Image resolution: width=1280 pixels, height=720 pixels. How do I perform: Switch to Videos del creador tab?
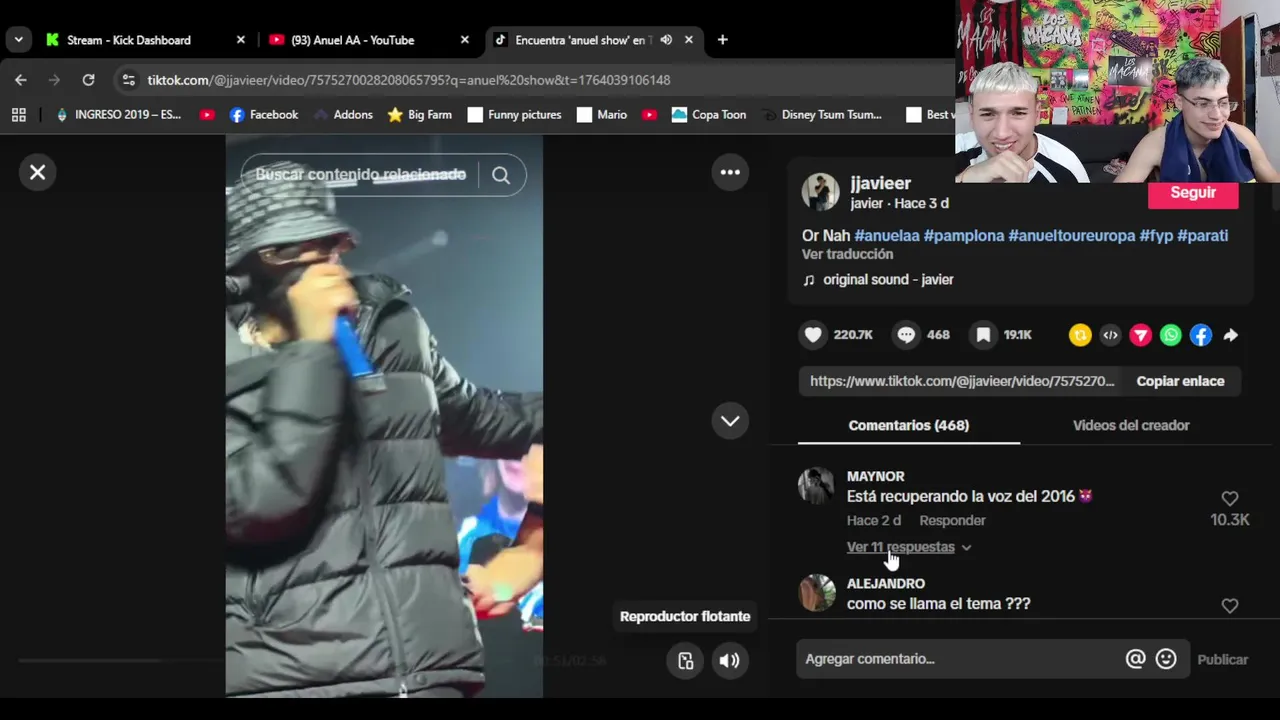[1131, 425]
